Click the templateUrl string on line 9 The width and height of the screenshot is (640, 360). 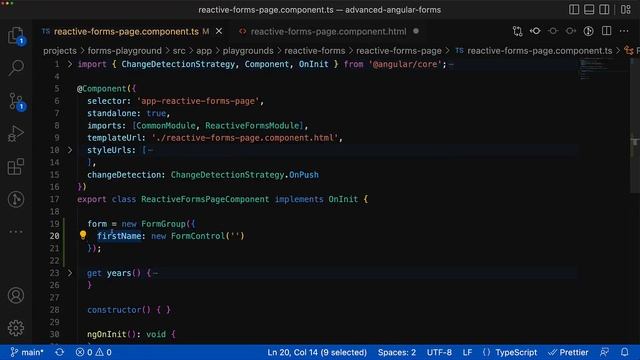click(x=245, y=138)
